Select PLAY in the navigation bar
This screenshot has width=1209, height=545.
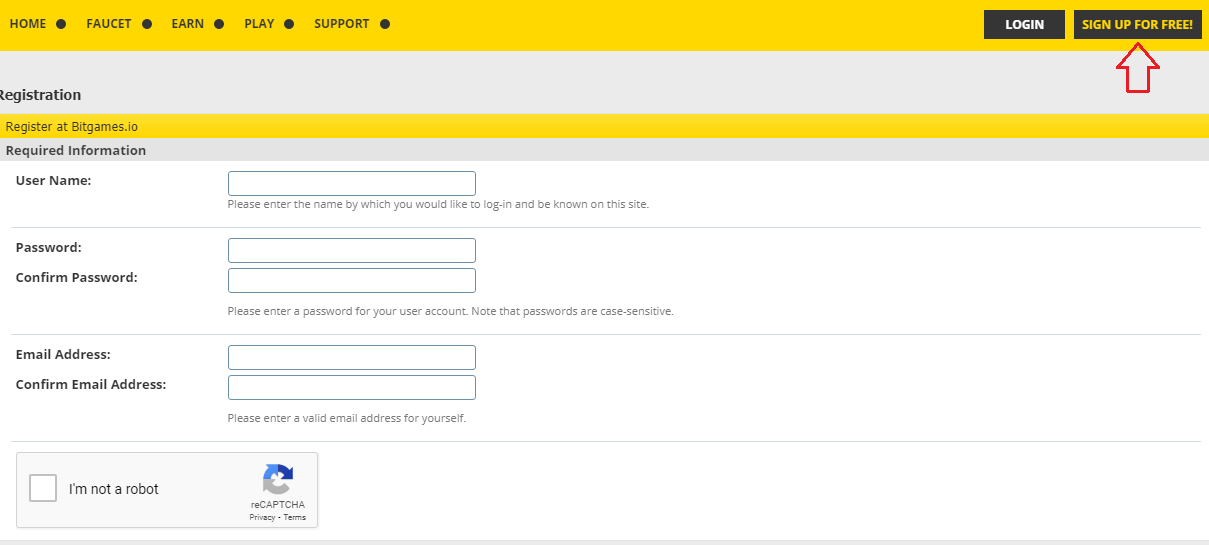(259, 24)
